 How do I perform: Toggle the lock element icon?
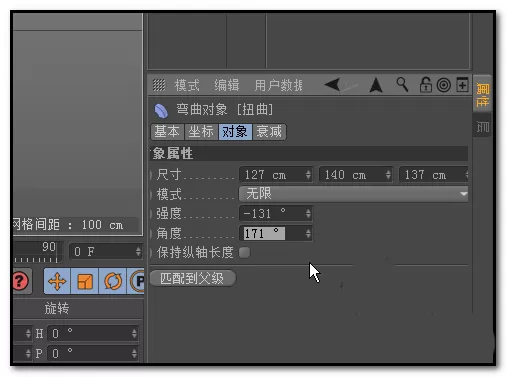(425, 85)
